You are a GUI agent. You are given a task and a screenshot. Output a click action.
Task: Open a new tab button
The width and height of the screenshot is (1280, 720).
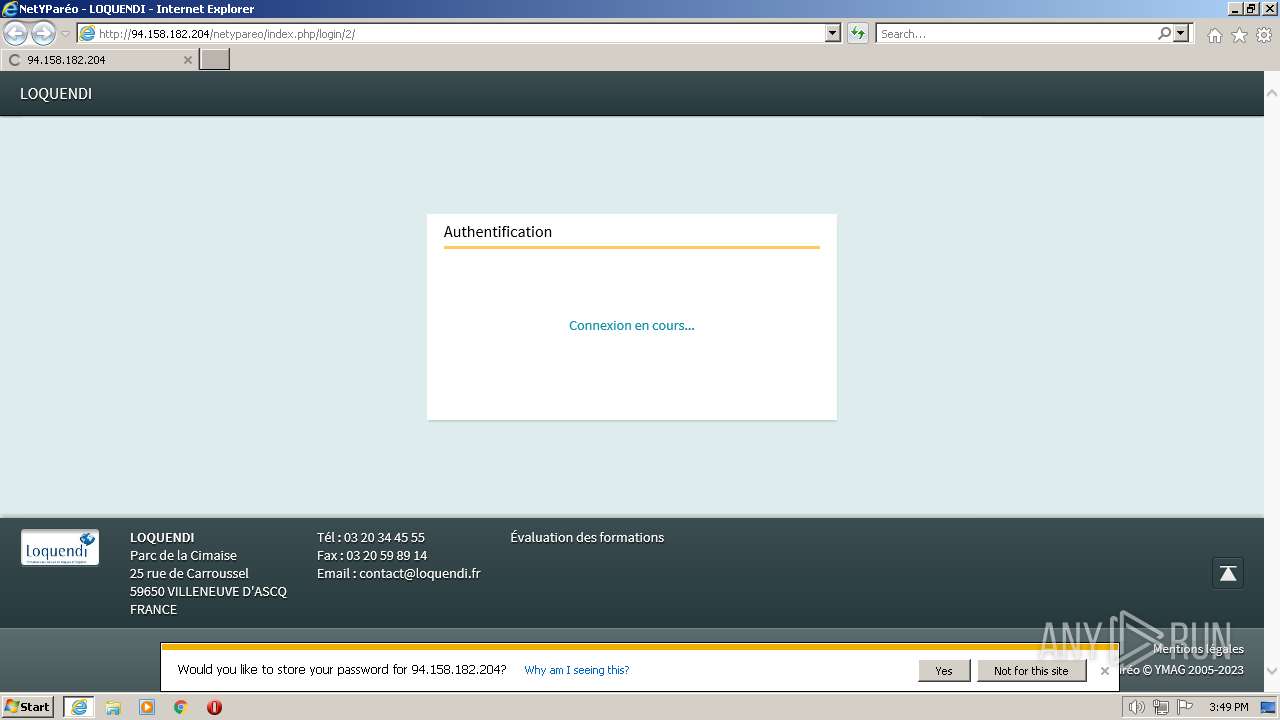(x=214, y=59)
